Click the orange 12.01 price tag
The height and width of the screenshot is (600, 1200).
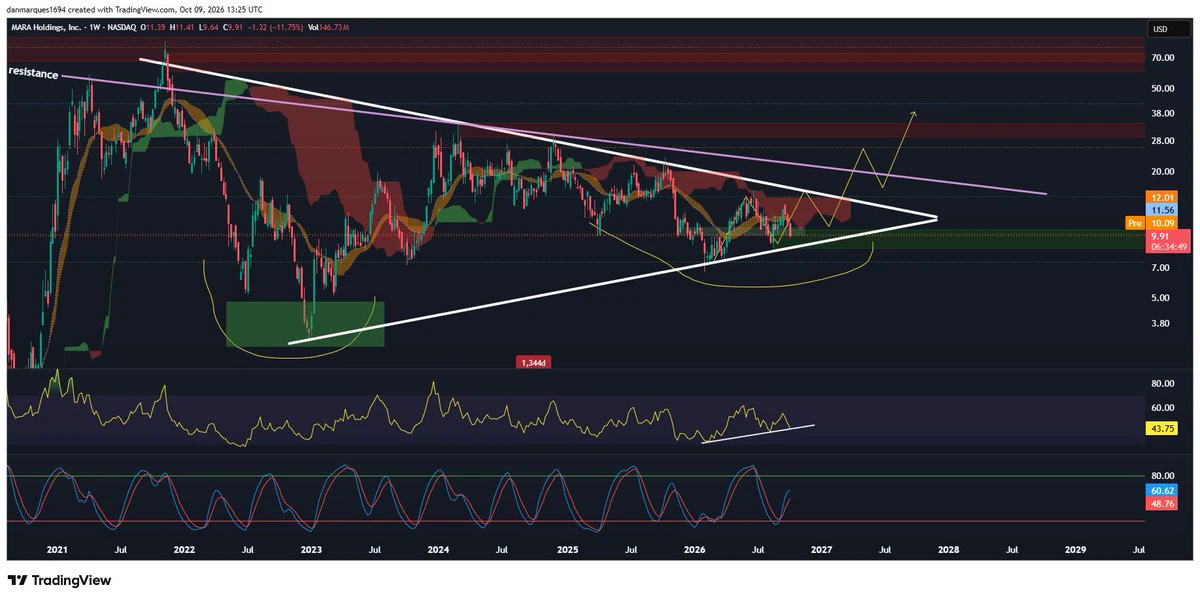point(1162,198)
